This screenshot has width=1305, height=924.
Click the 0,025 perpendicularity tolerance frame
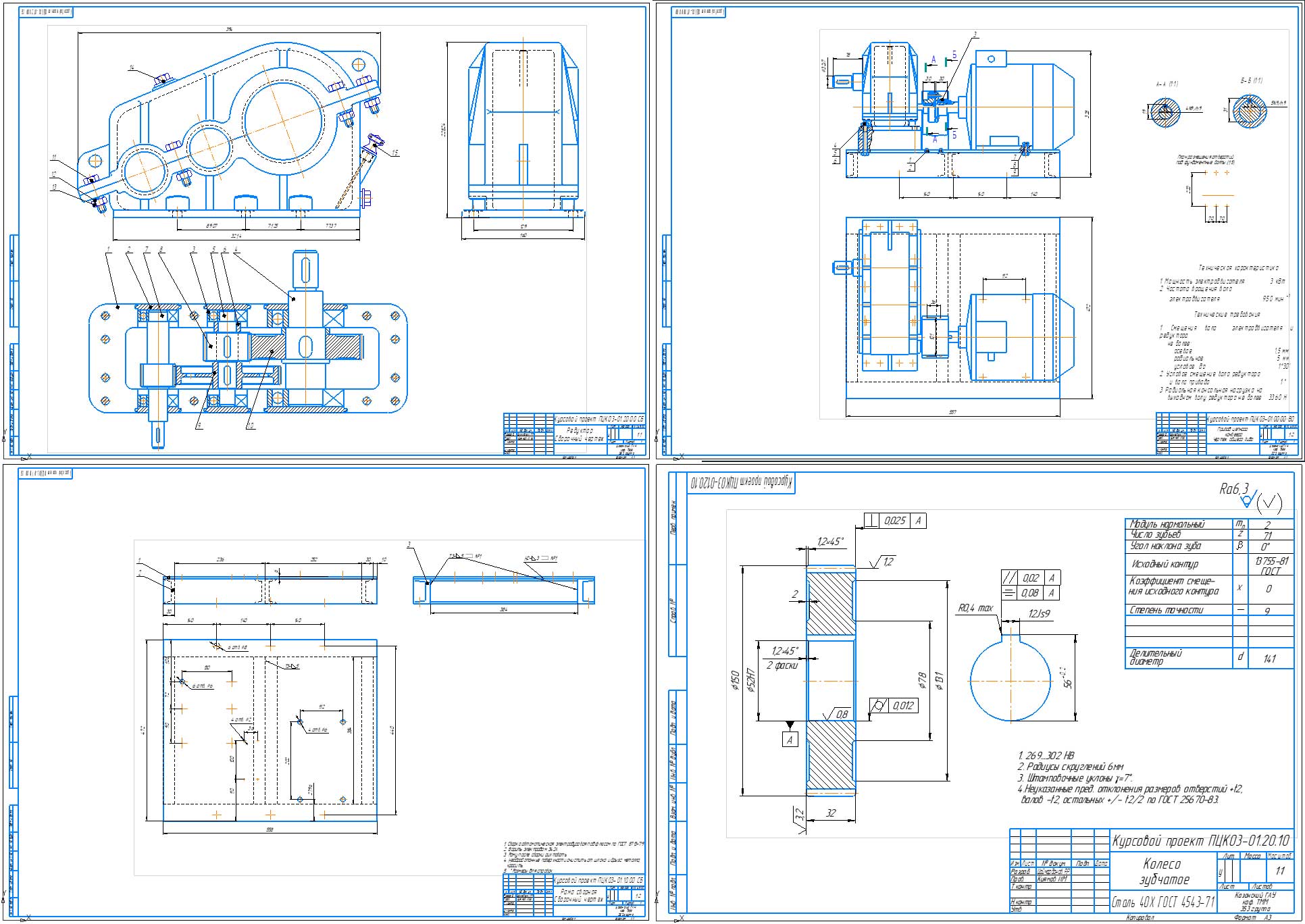tap(895, 521)
